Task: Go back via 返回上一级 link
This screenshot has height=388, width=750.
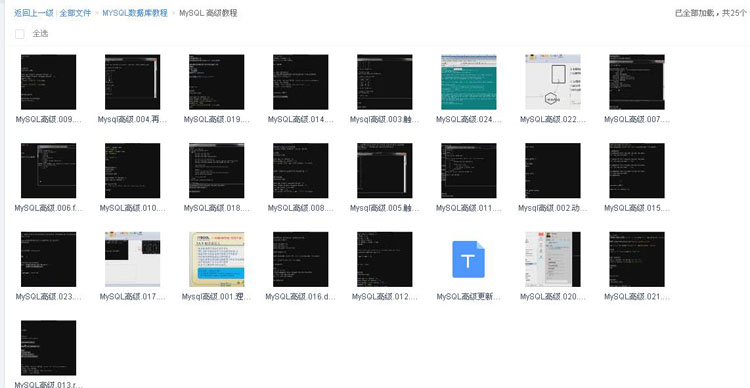Action: pos(33,13)
